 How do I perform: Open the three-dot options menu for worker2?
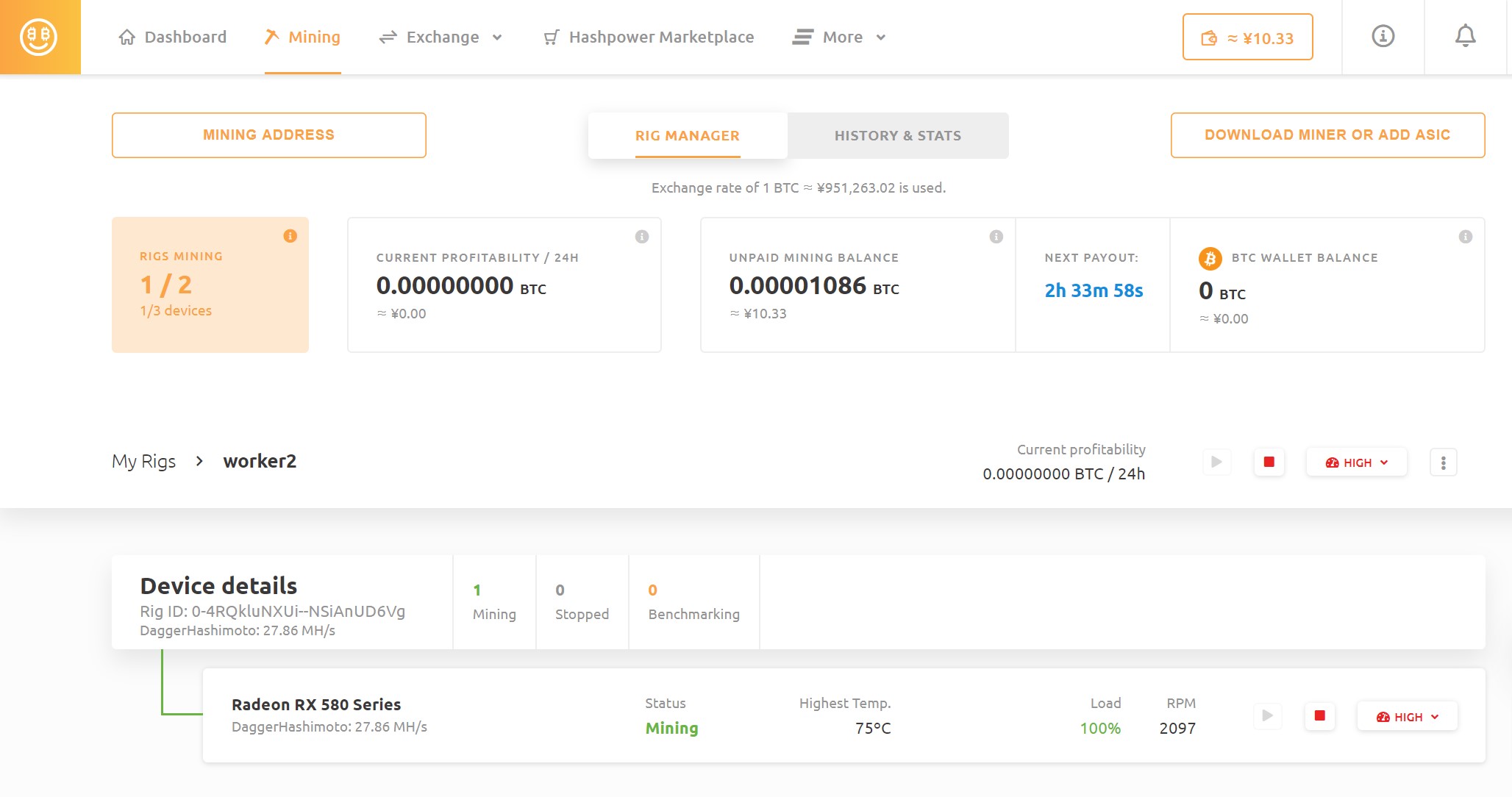1443,461
